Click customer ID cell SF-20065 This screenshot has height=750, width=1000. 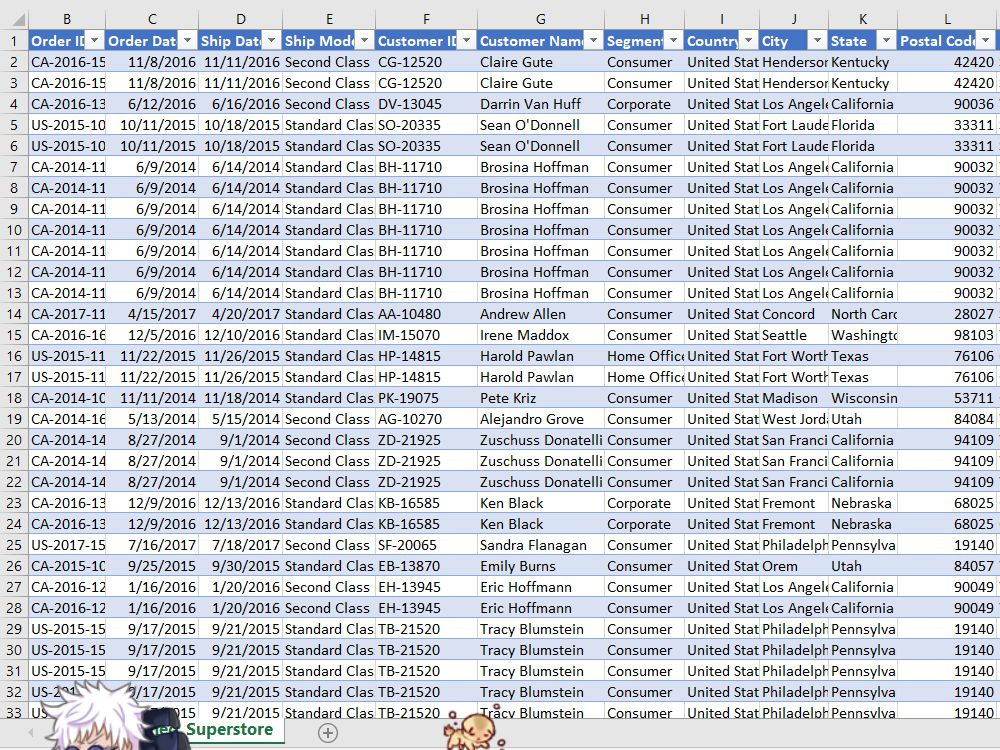426,545
